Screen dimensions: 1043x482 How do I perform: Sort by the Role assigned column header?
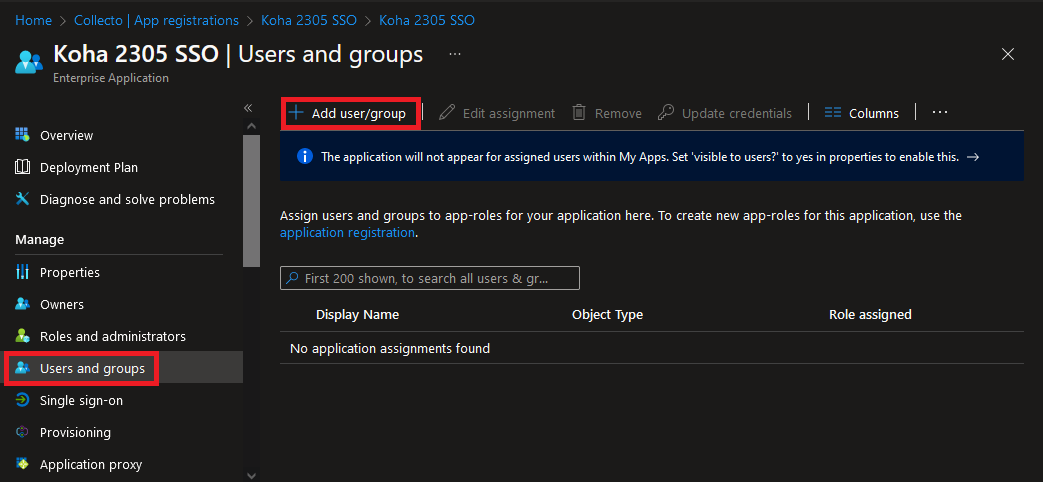870,314
